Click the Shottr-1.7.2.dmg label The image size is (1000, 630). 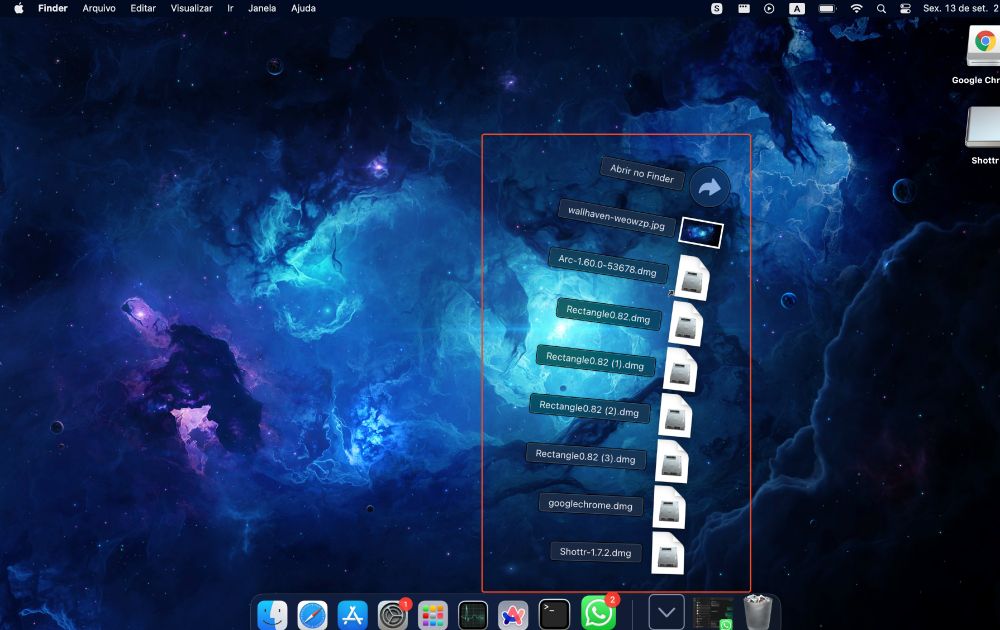(x=596, y=552)
